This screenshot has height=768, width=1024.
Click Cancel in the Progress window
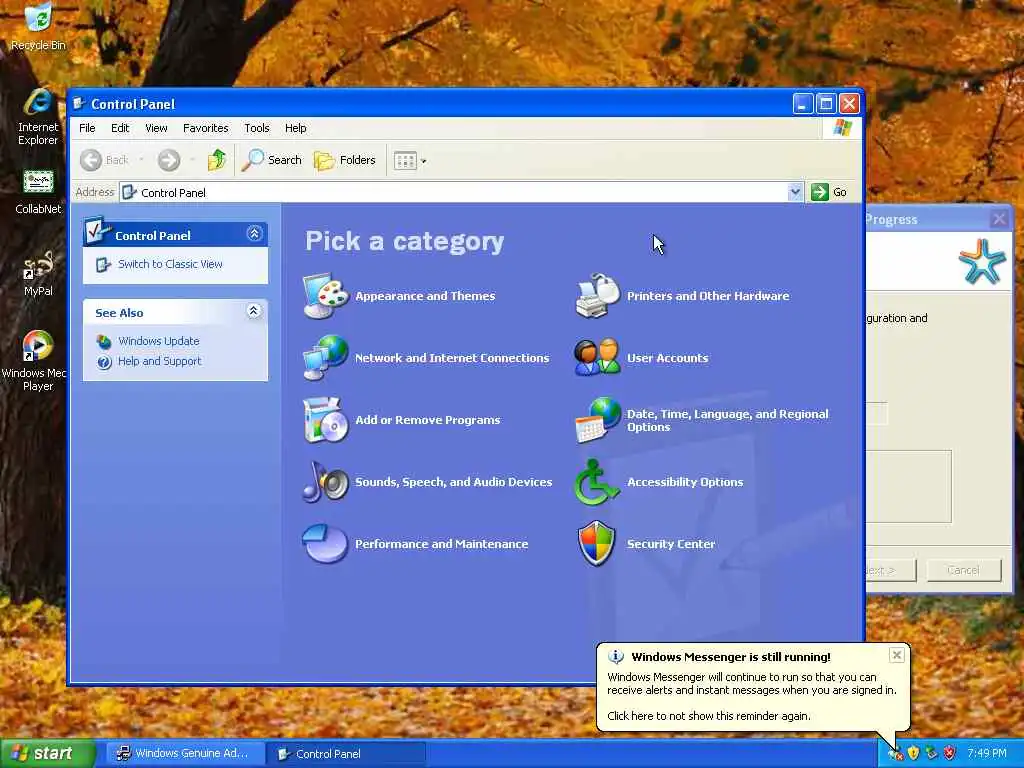963,570
